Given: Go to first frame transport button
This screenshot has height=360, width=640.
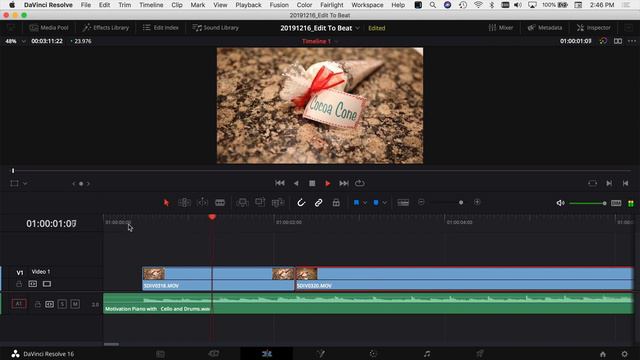Looking at the screenshot, I should coord(280,184).
